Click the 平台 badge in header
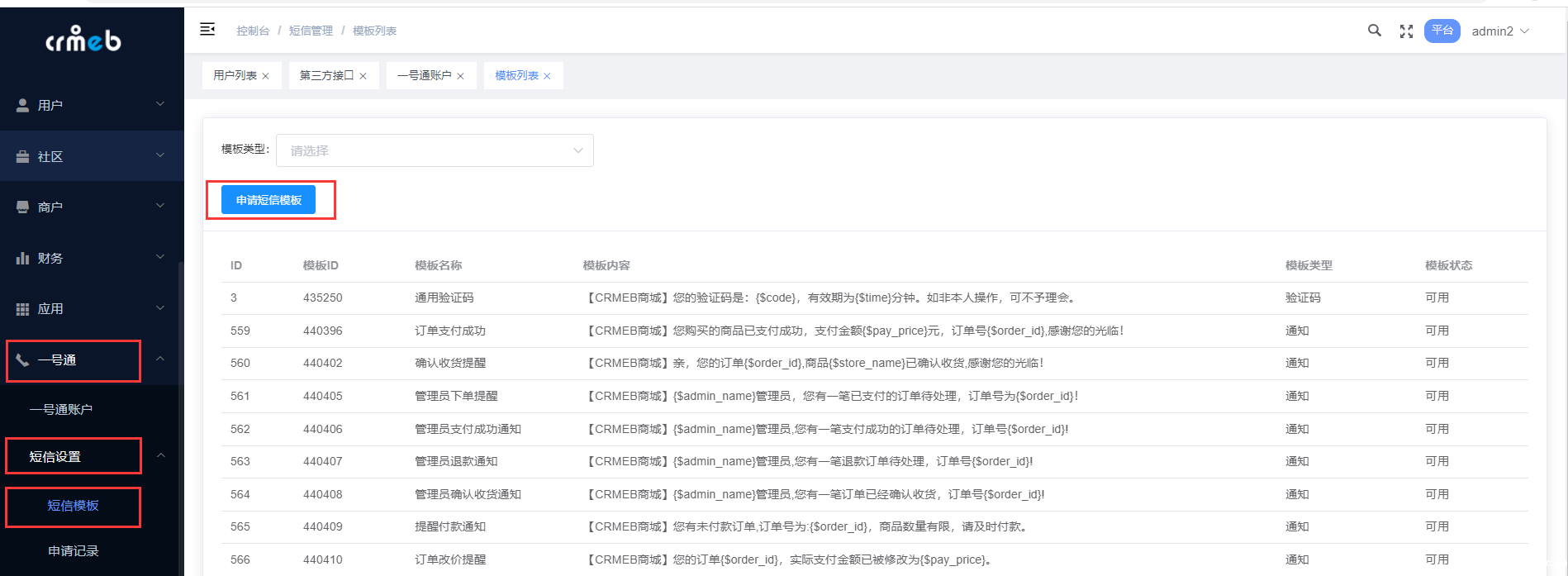 click(1442, 31)
